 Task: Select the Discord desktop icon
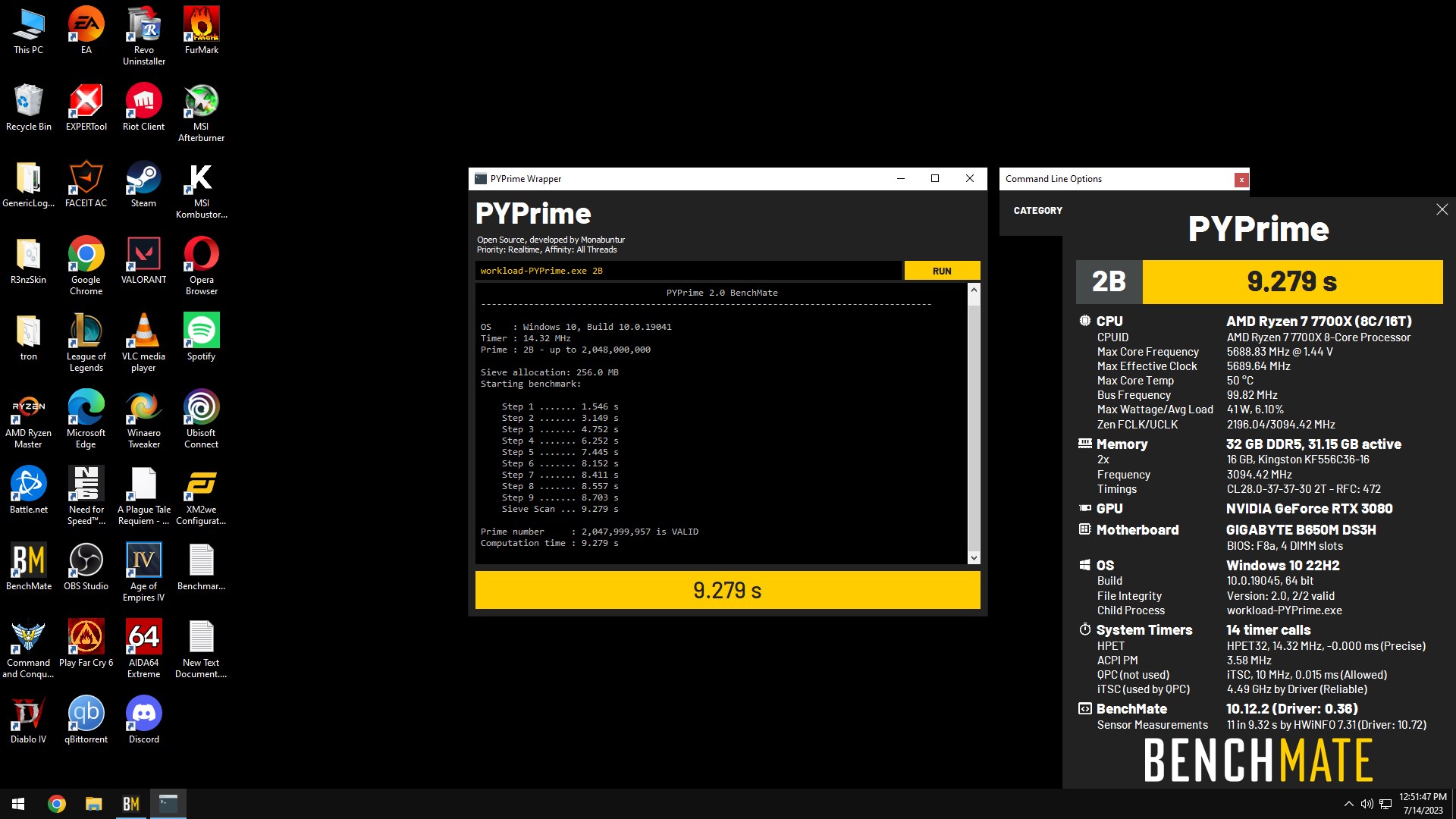tap(143, 720)
